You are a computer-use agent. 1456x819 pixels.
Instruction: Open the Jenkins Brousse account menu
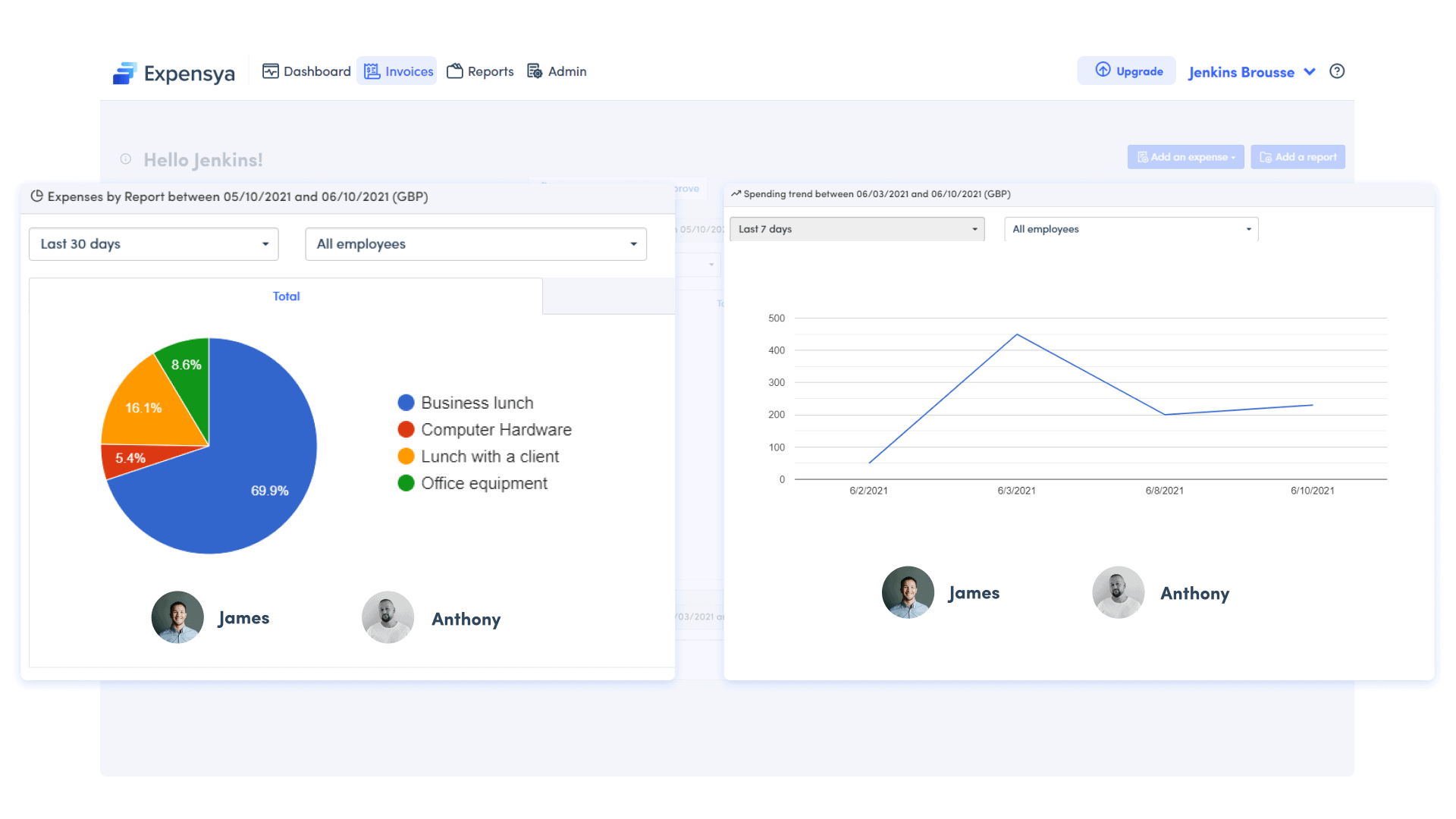tap(1241, 71)
